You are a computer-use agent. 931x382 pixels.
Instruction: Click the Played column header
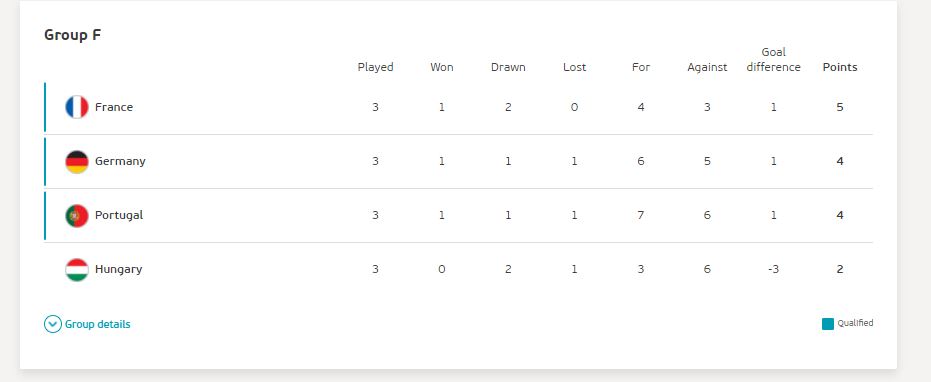[375, 67]
